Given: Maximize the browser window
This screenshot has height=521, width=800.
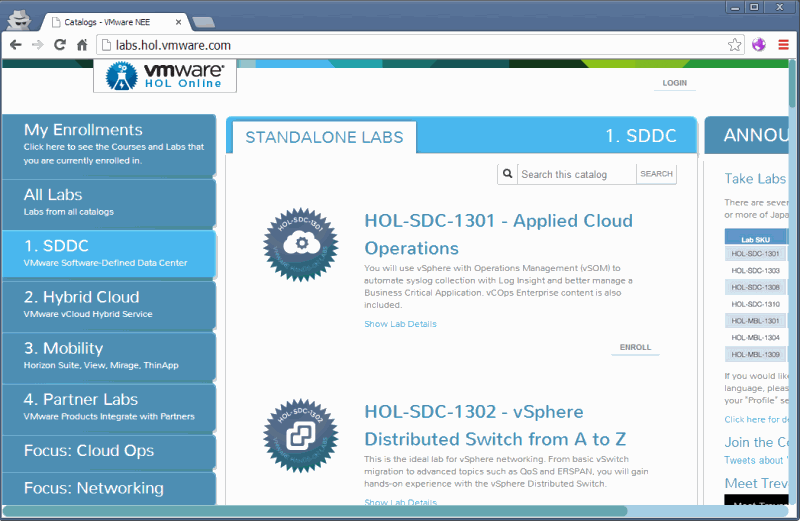Looking at the screenshot, I should [754, 7].
